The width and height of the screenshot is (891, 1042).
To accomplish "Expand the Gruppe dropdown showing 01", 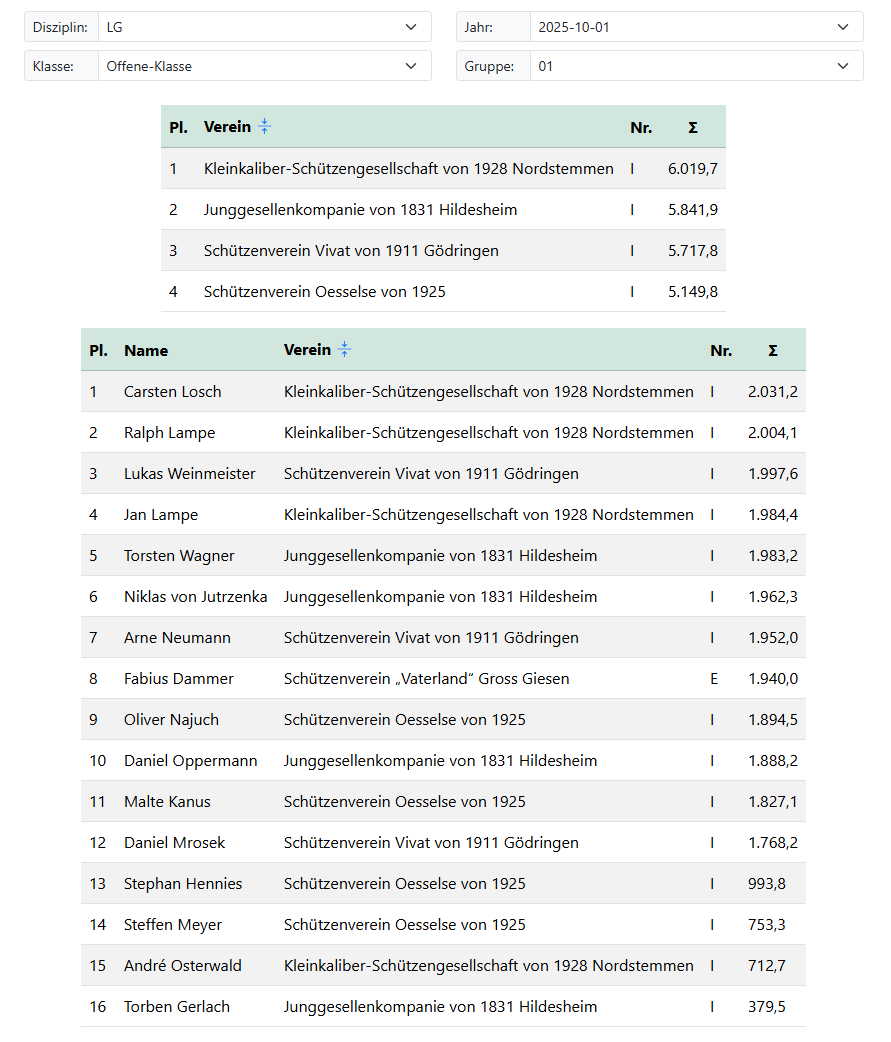I will pyautogui.click(x=696, y=66).
